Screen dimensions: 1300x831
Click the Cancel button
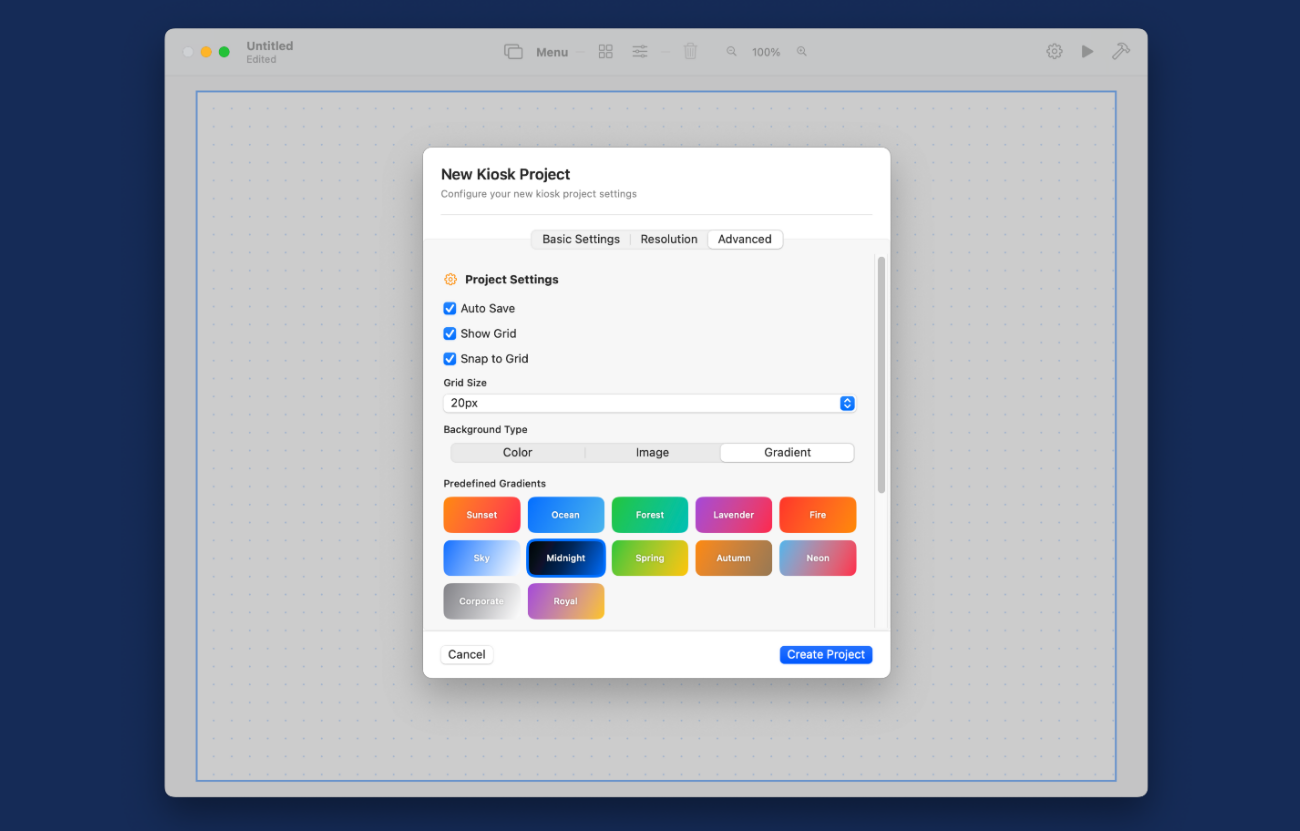(467, 654)
